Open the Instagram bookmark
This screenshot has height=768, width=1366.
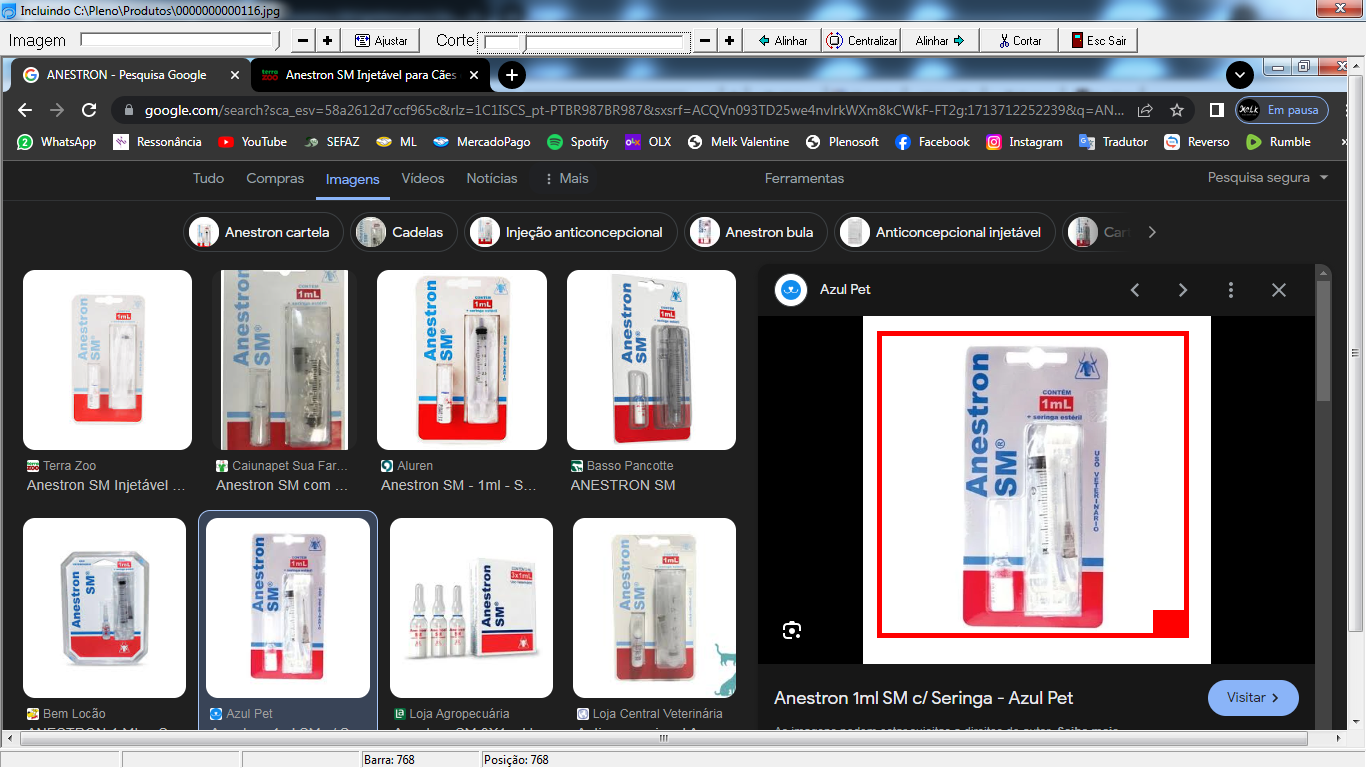[1025, 142]
